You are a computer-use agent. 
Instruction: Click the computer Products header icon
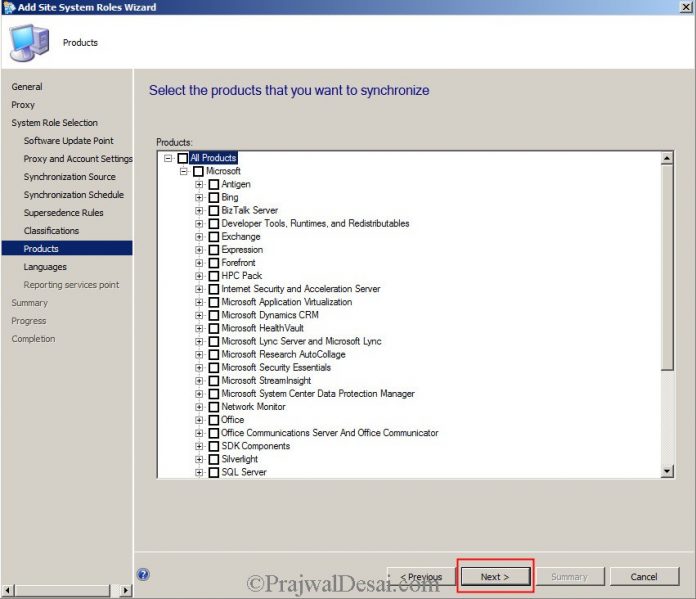(29, 43)
